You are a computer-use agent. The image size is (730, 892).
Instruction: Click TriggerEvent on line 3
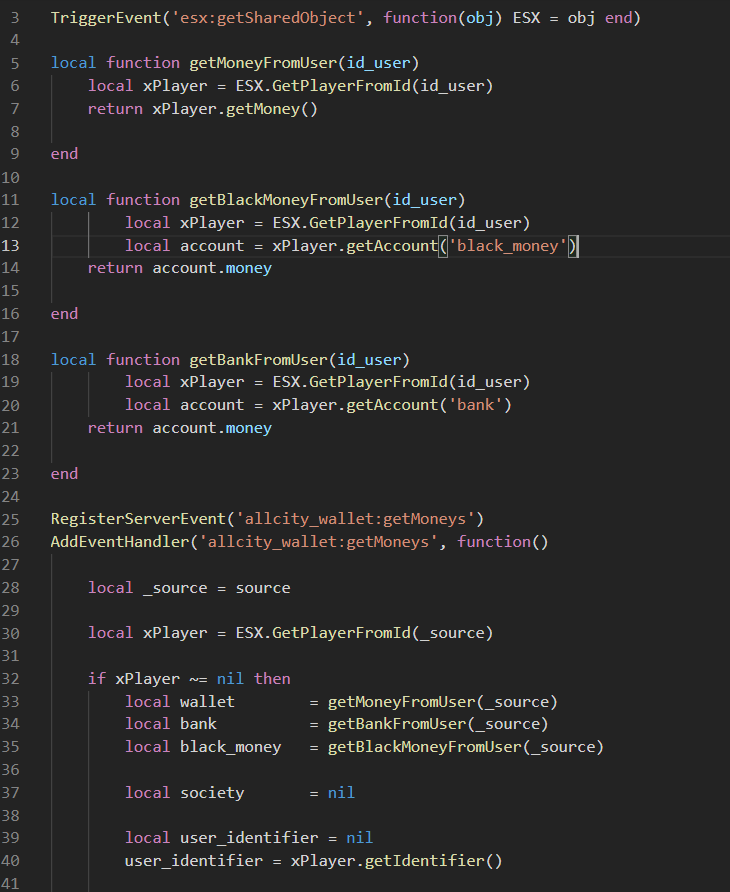point(106,18)
